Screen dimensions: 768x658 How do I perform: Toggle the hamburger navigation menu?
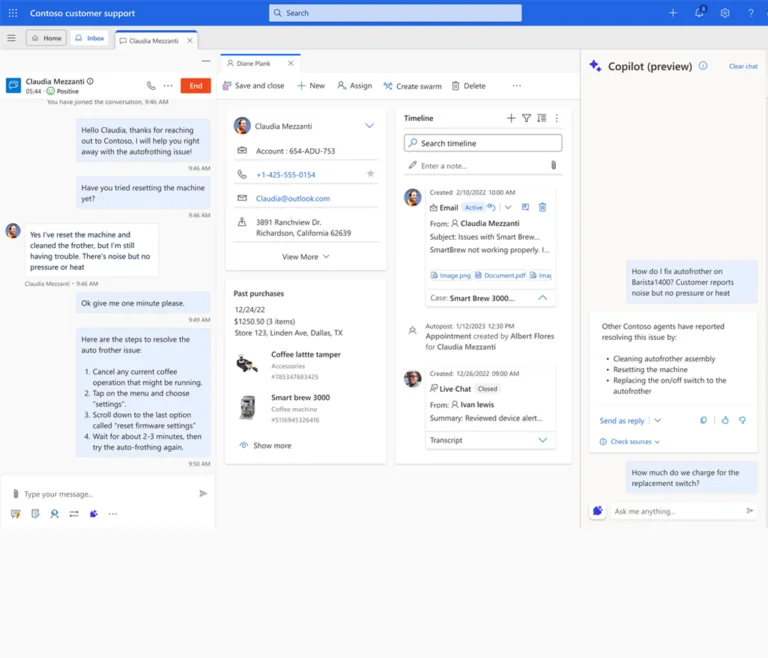click(12, 38)
